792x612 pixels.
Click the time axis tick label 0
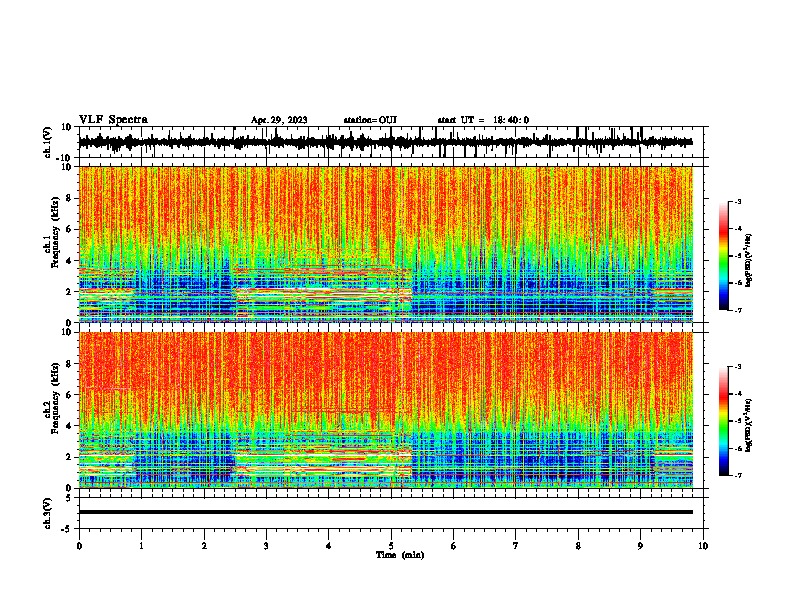pos(79,546)
